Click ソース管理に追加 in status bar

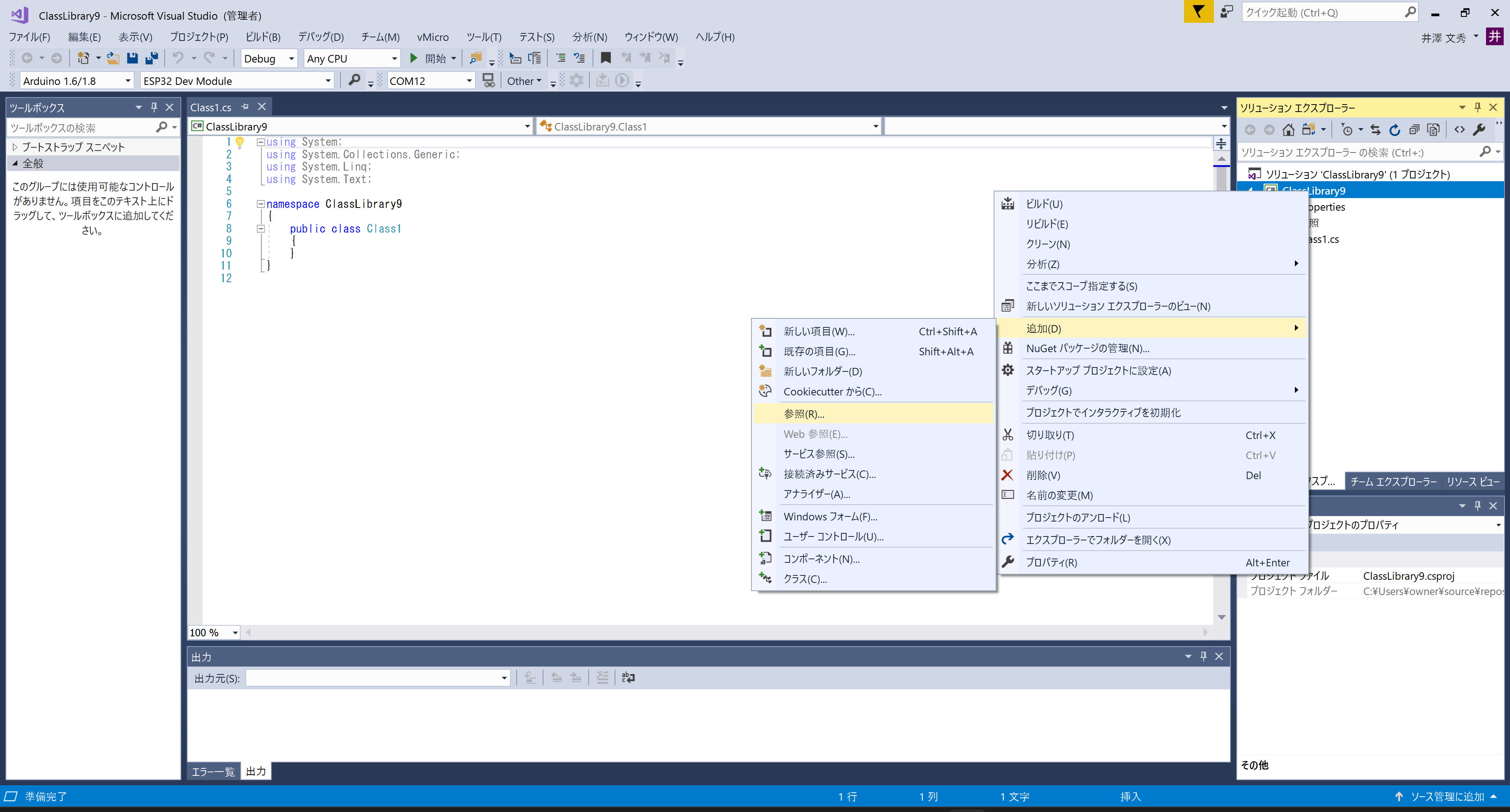pyautogui.click(x=1447, y=796)
